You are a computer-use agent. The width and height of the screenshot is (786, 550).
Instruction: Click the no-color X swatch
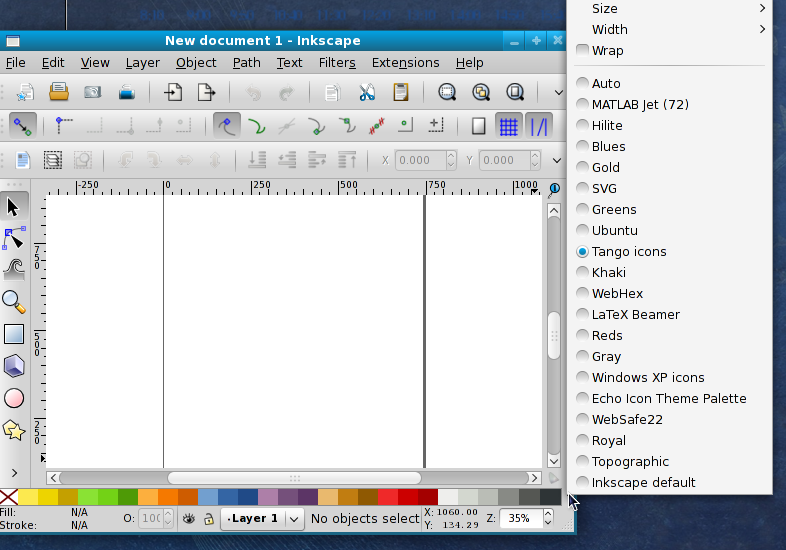[x=9, y=497]
